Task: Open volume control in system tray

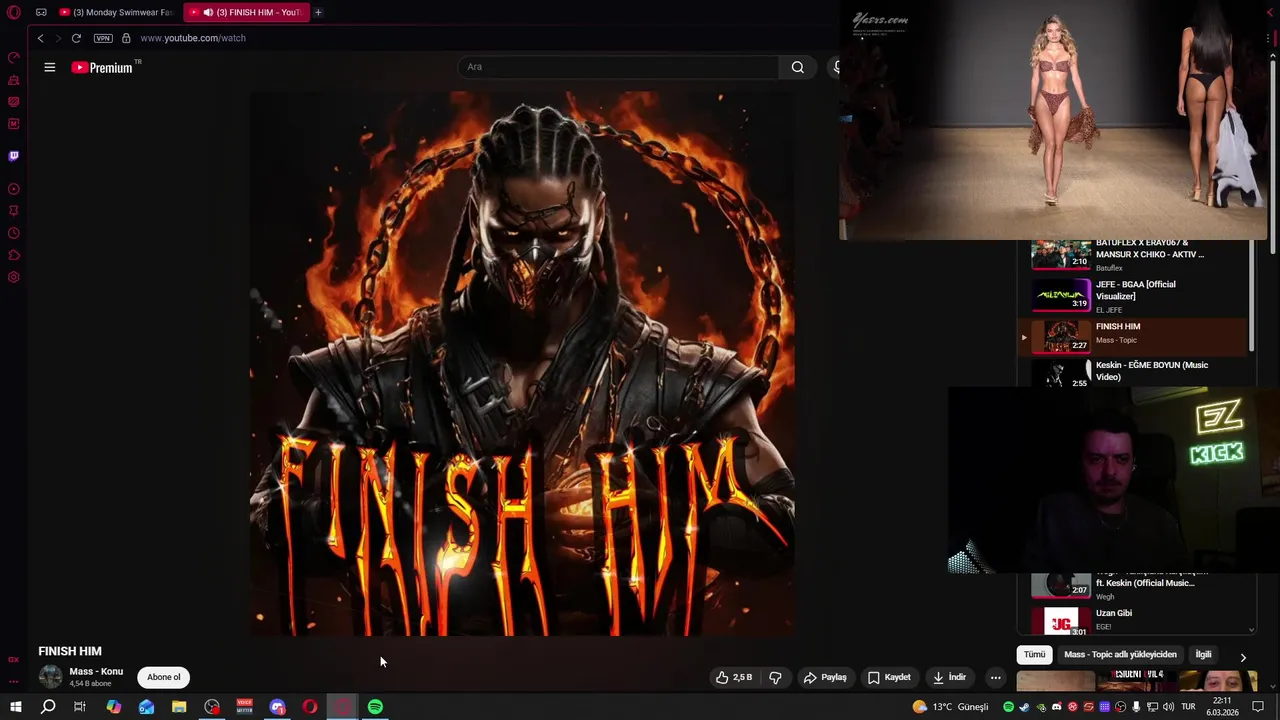Action: 1168,707
